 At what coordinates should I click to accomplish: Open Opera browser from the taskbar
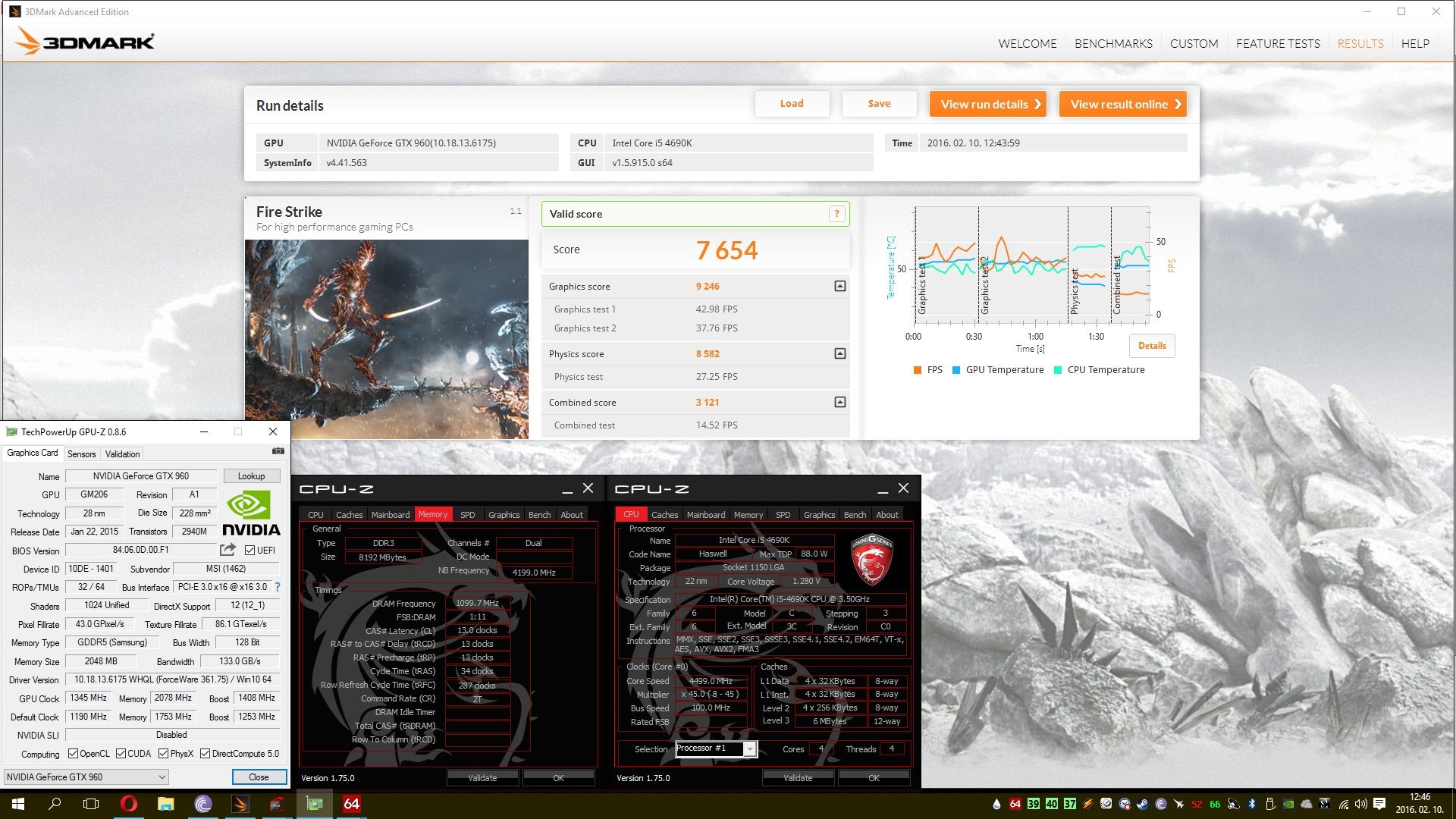tap(129, 804)
